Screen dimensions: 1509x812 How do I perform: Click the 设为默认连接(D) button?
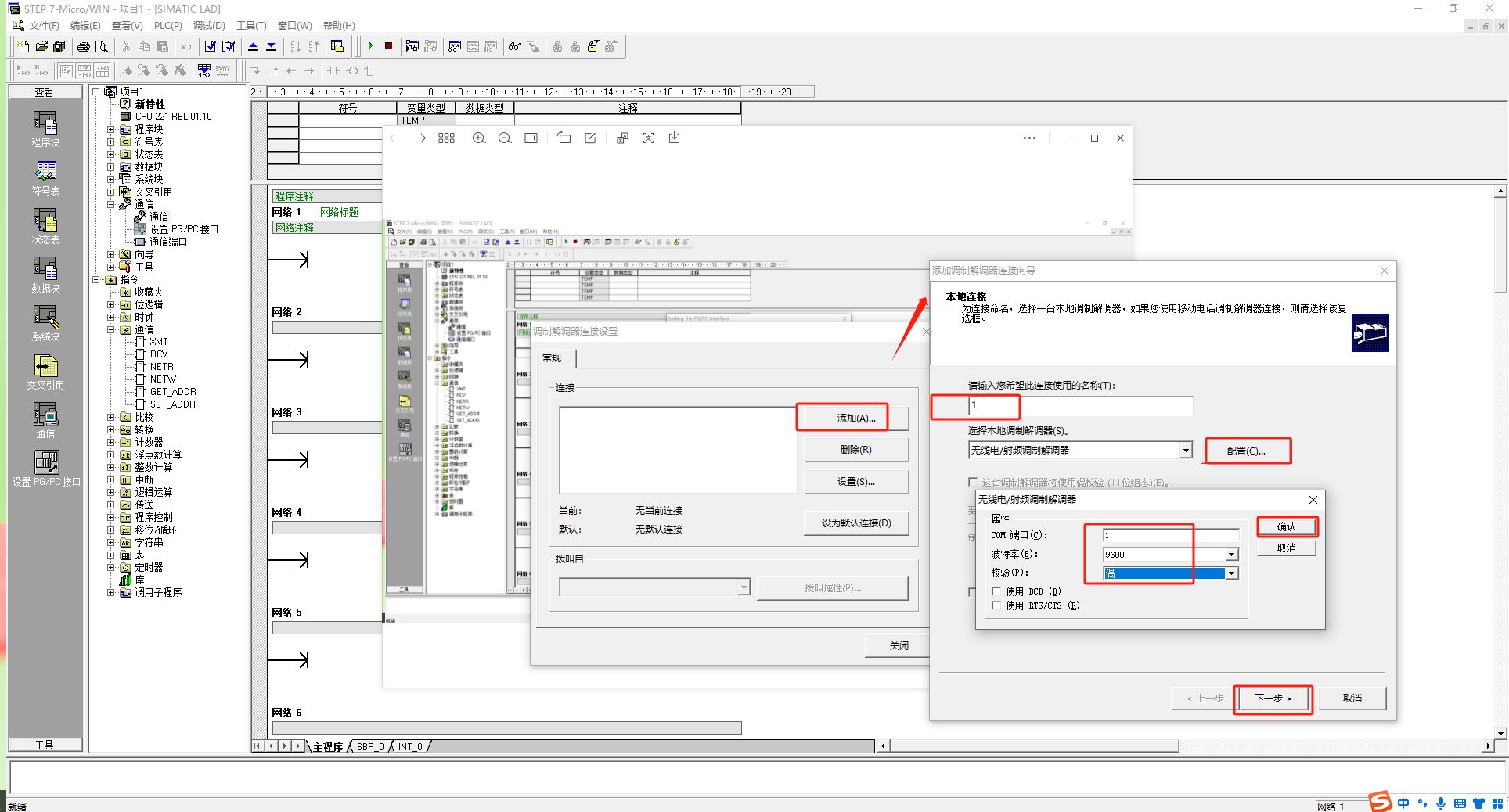coord(855,523)
